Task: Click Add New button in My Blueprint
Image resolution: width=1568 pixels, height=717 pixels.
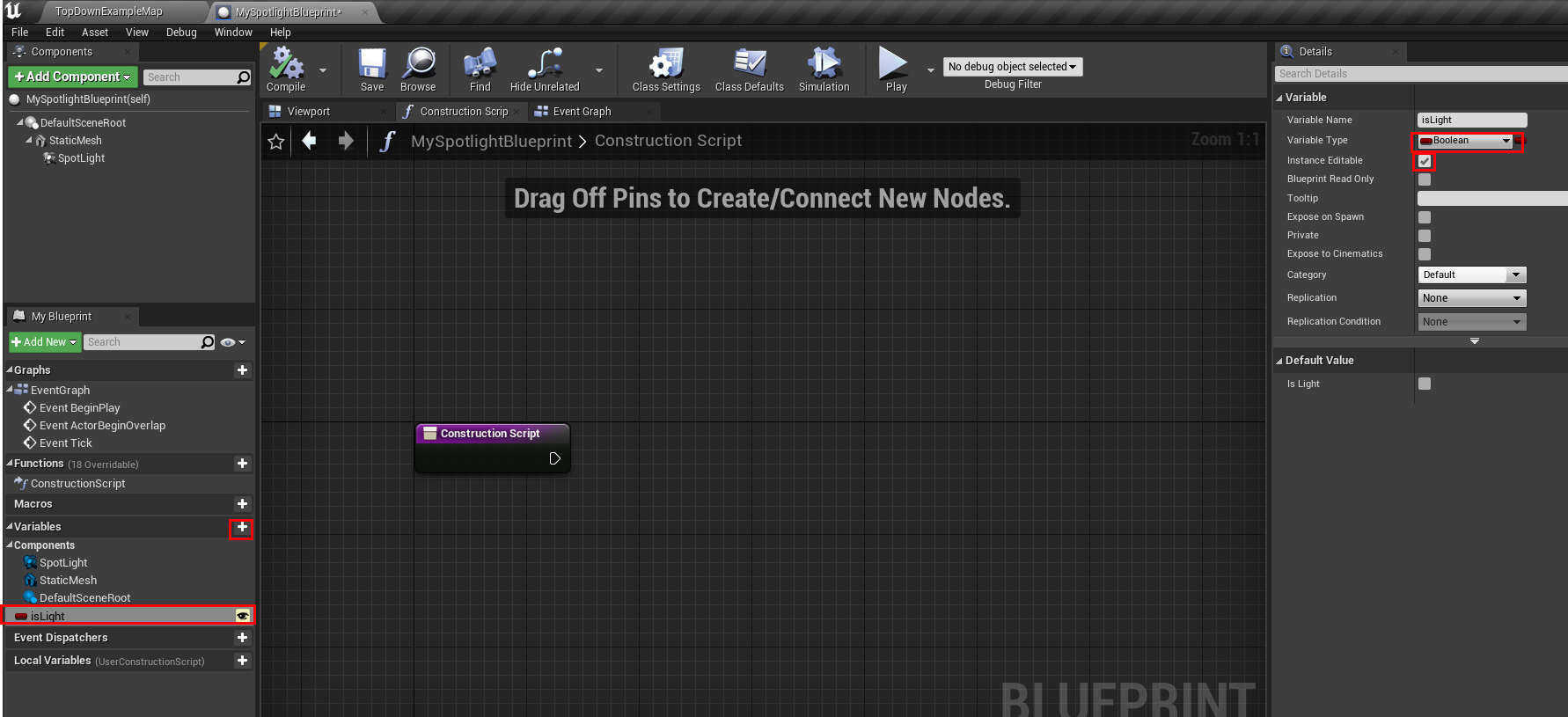Action: pos(45,342)
